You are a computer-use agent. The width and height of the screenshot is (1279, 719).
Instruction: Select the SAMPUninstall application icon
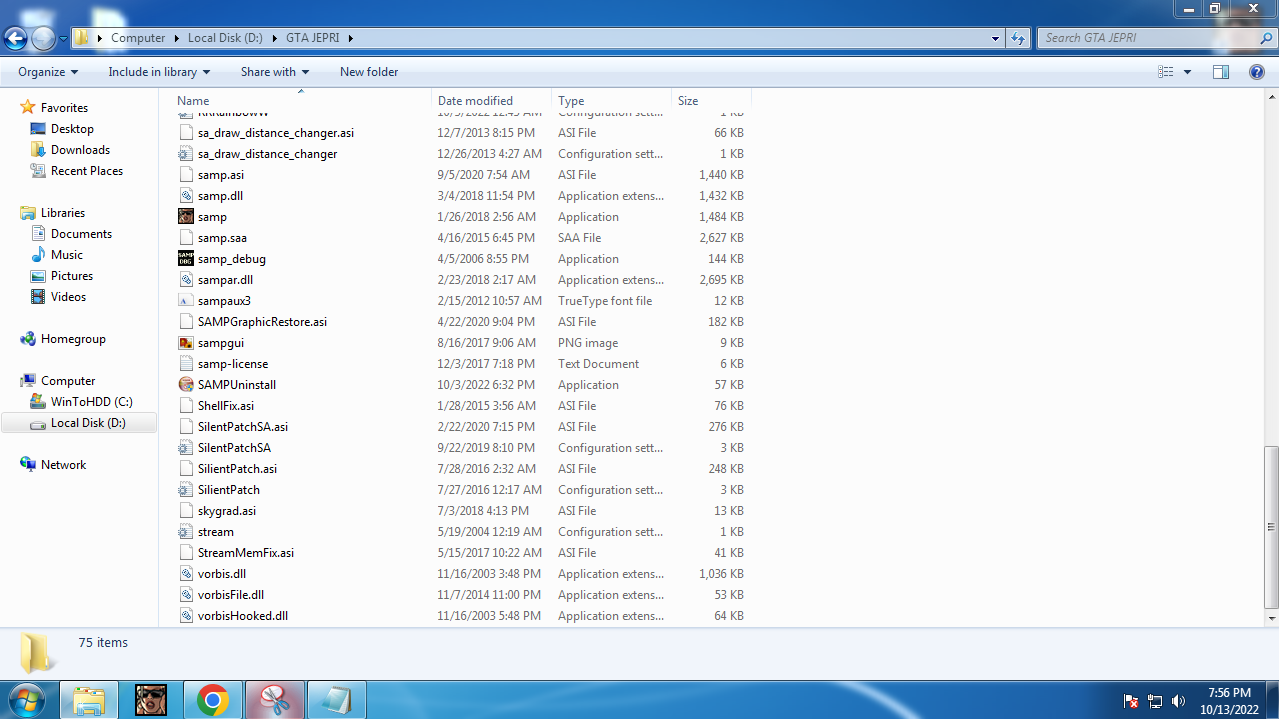pyautogui.click(x=185, y=385)
